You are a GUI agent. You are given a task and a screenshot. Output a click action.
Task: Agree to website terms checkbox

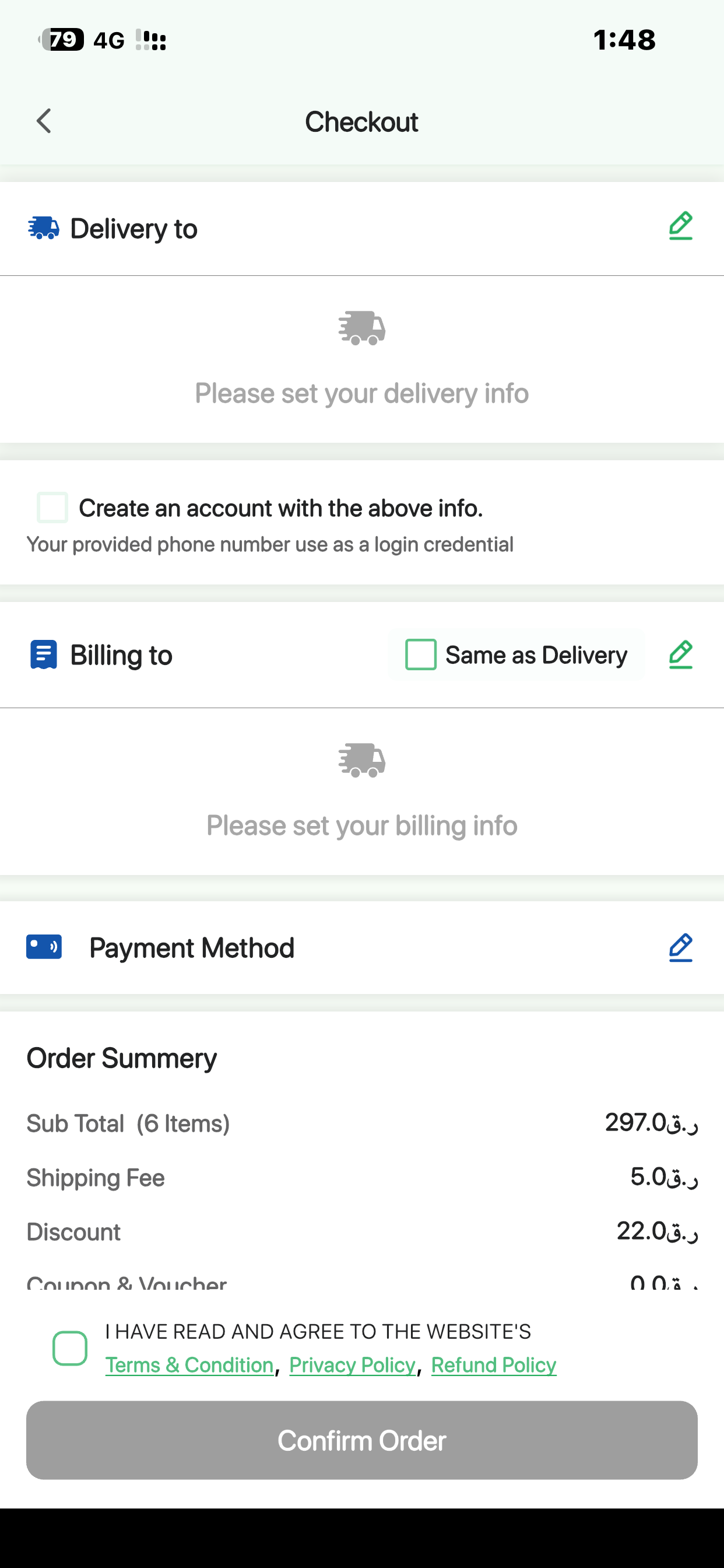point(70,1348)
